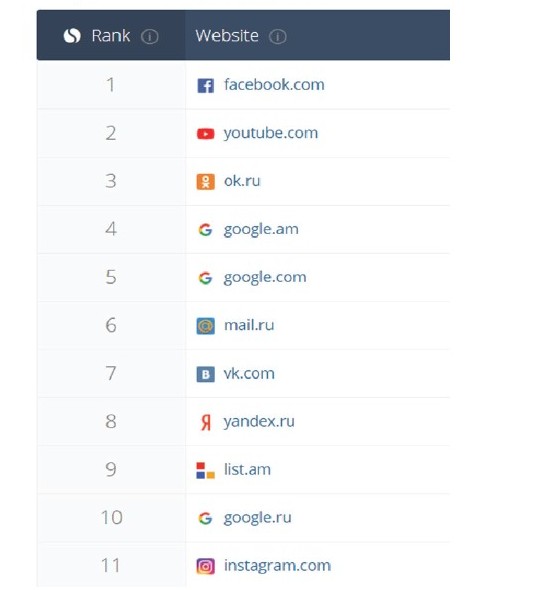Click the VK blue logo icon
The height and width of the screenshot is (590, 548).
(x=206, y=374)
